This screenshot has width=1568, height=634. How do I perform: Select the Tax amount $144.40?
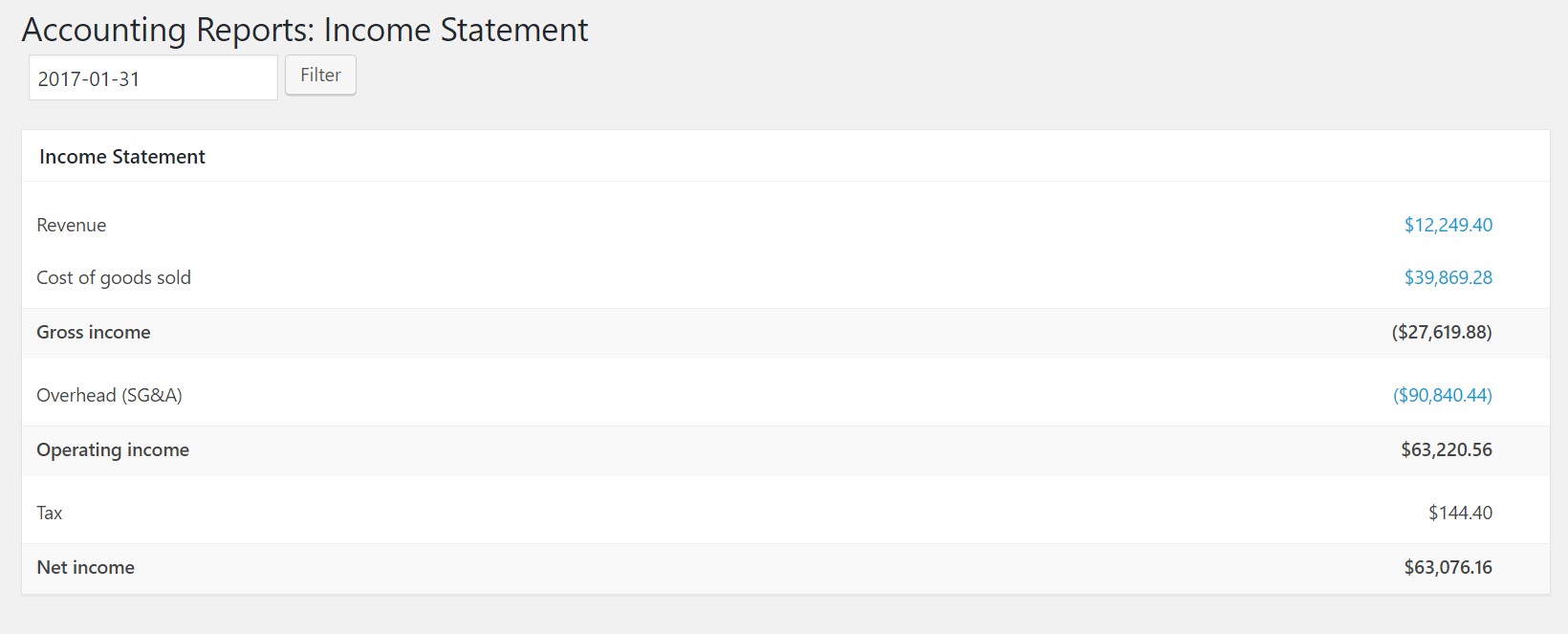1460,513
